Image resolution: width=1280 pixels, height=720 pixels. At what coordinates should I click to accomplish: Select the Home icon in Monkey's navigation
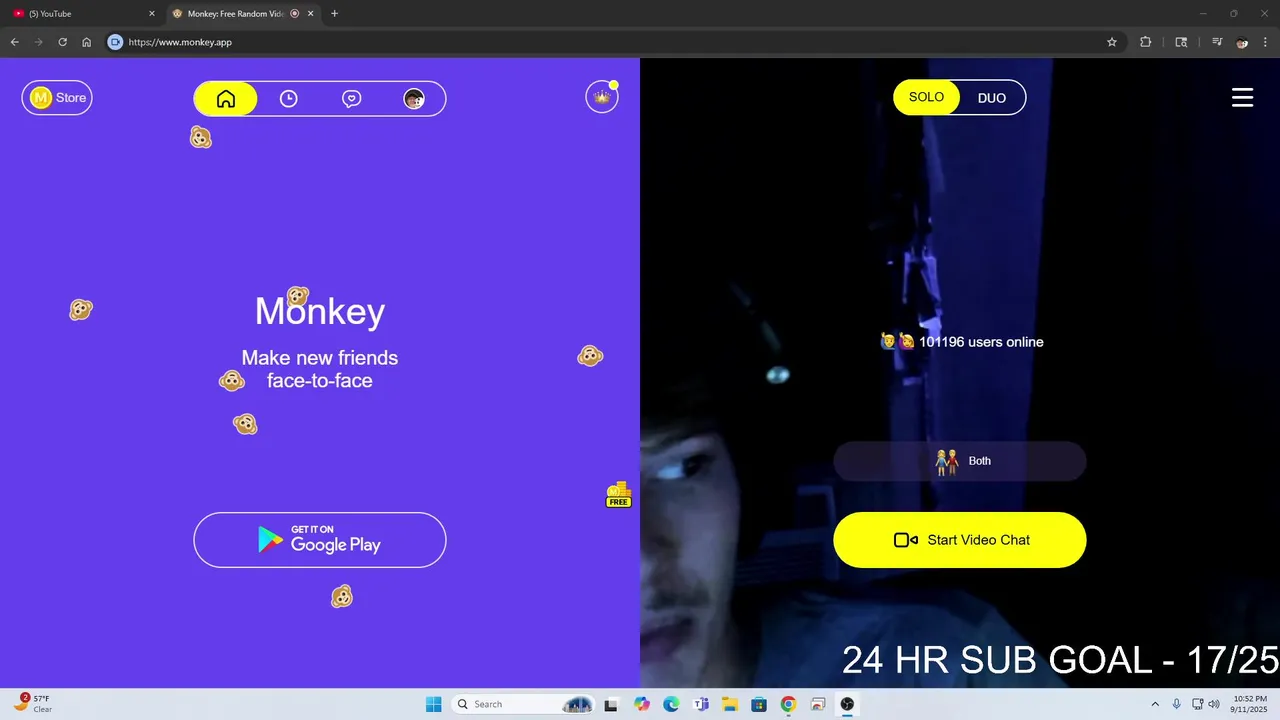tap(226, 99)
